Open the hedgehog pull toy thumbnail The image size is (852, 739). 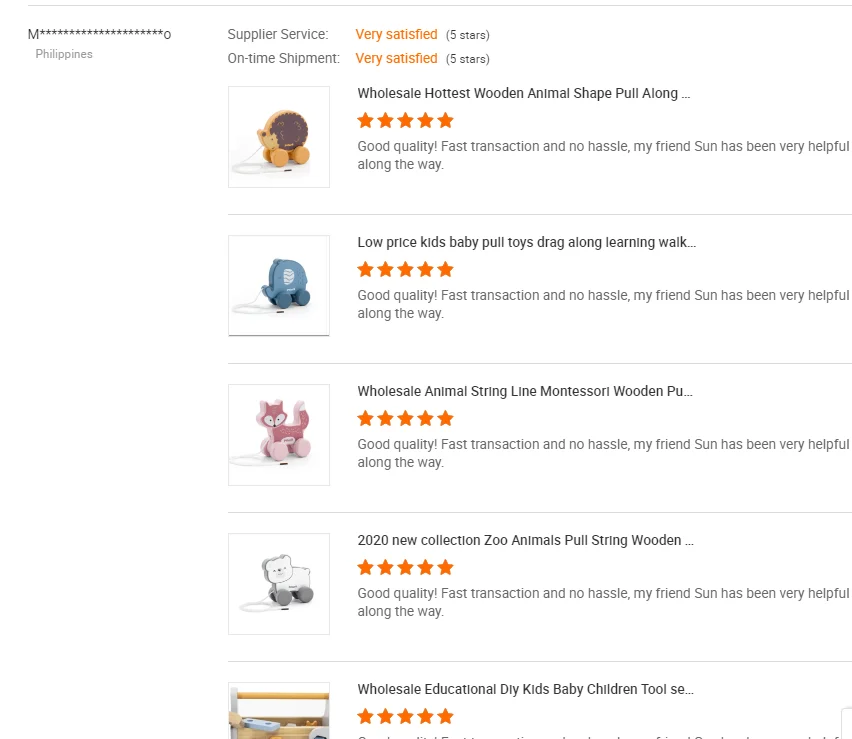pyautogui.click(x=279, y=137)
